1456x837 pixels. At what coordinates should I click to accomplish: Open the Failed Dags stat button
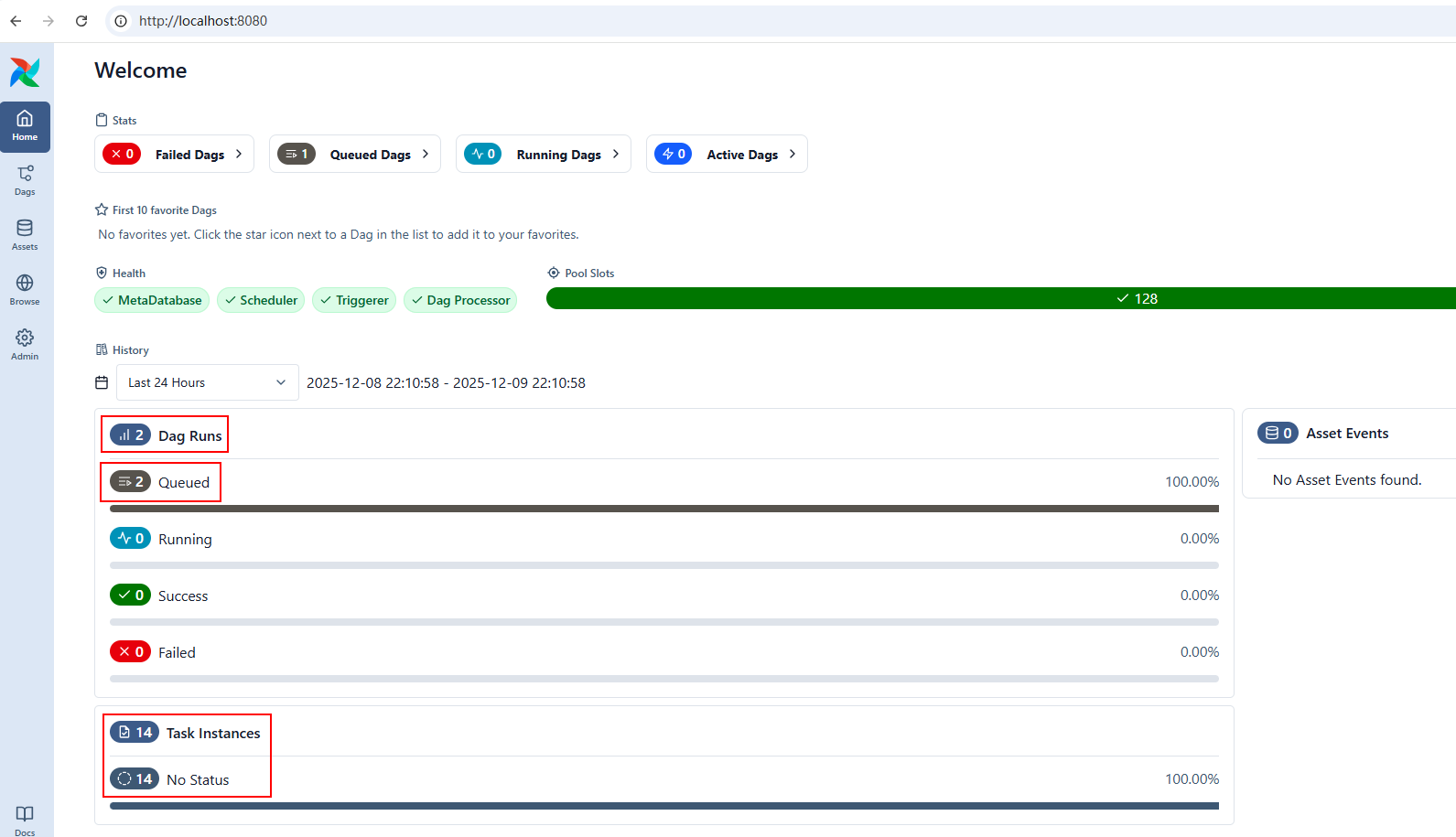(x=174, y=154)
